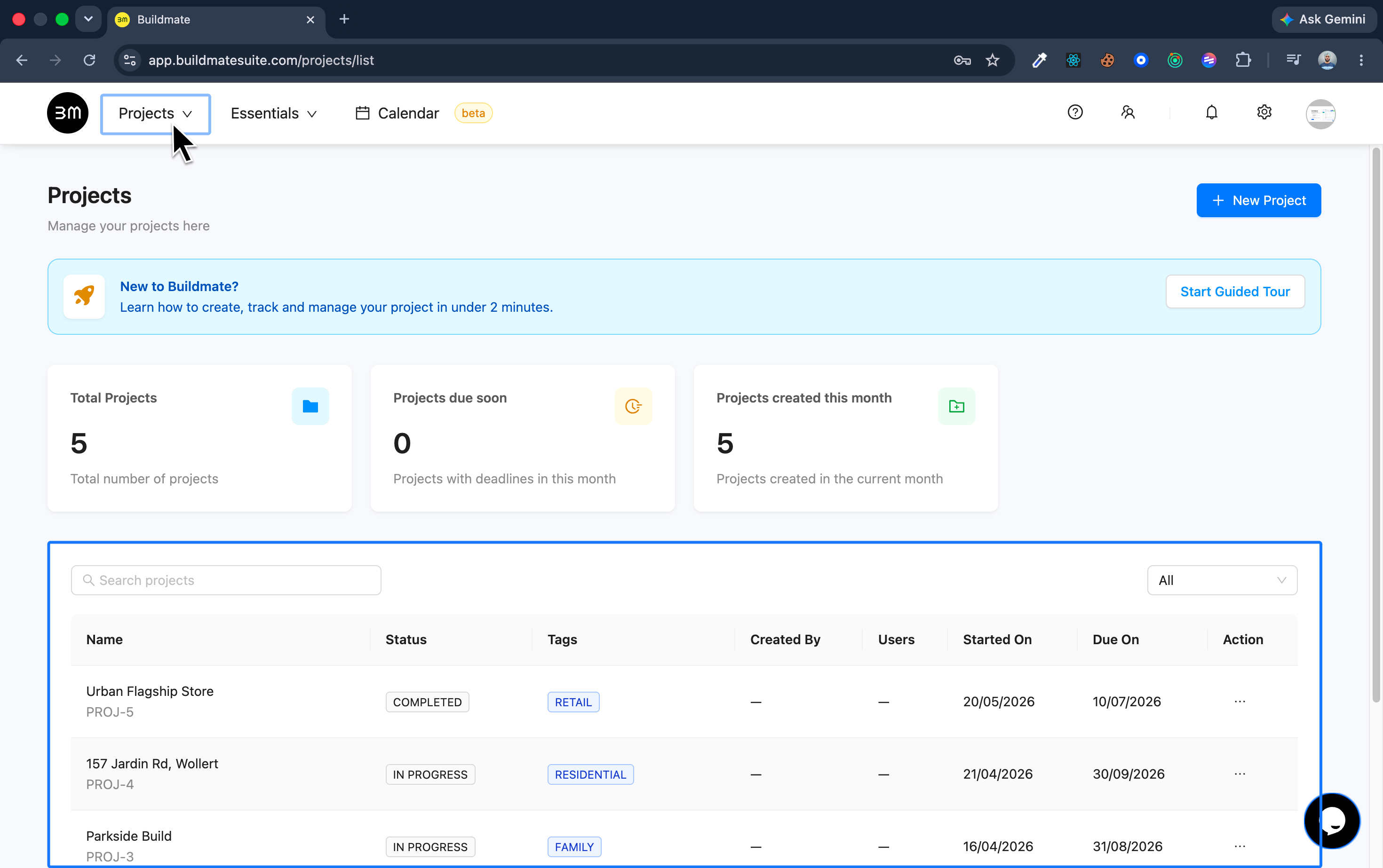Expand the Projects navigation dropdown
Viewport: 1383px width, 868px height.
click(x=156, y=114)
